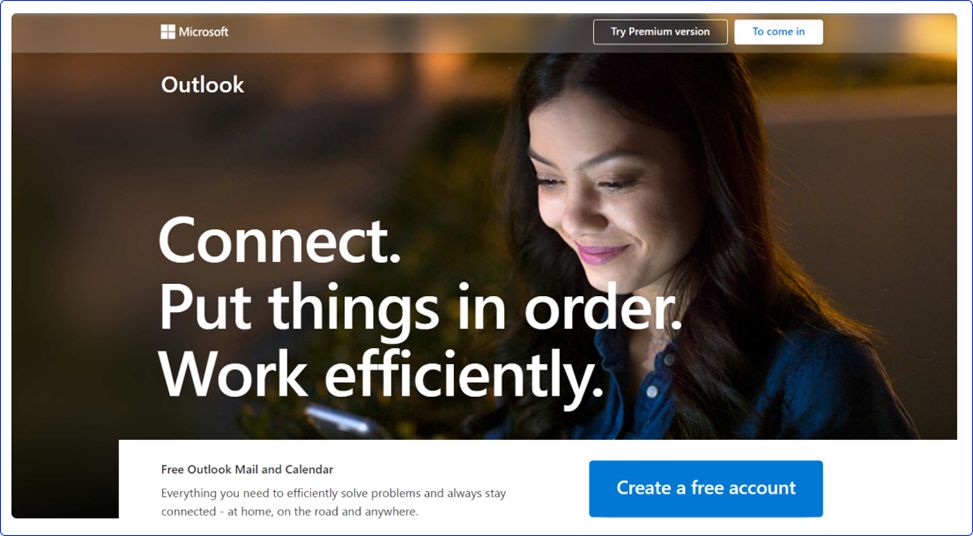973x536 pixels.
Task: Sign in via the To come in button
Action: 779,32
